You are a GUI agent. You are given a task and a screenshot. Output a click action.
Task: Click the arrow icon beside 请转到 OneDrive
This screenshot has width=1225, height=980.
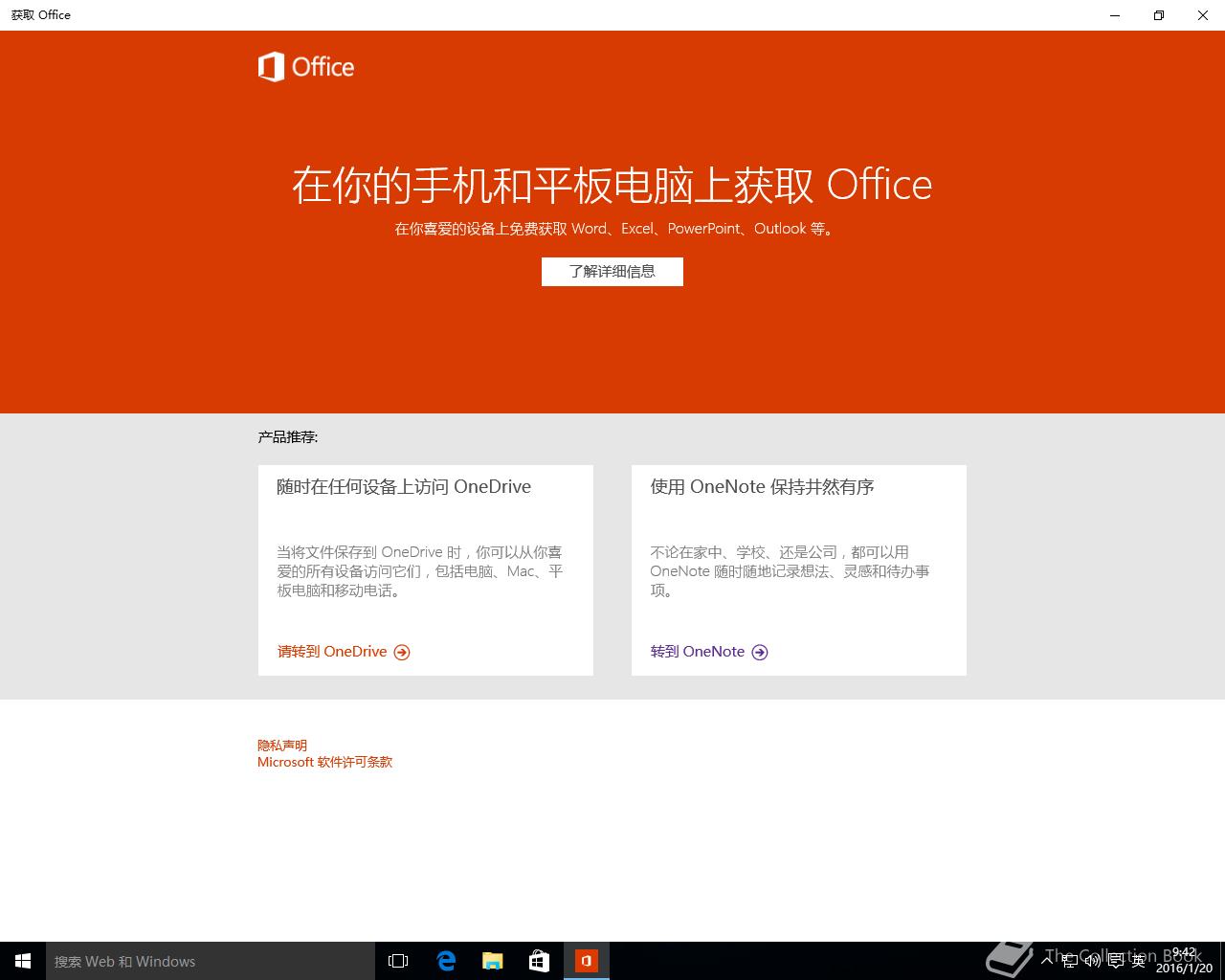click(x=402, y=653)
